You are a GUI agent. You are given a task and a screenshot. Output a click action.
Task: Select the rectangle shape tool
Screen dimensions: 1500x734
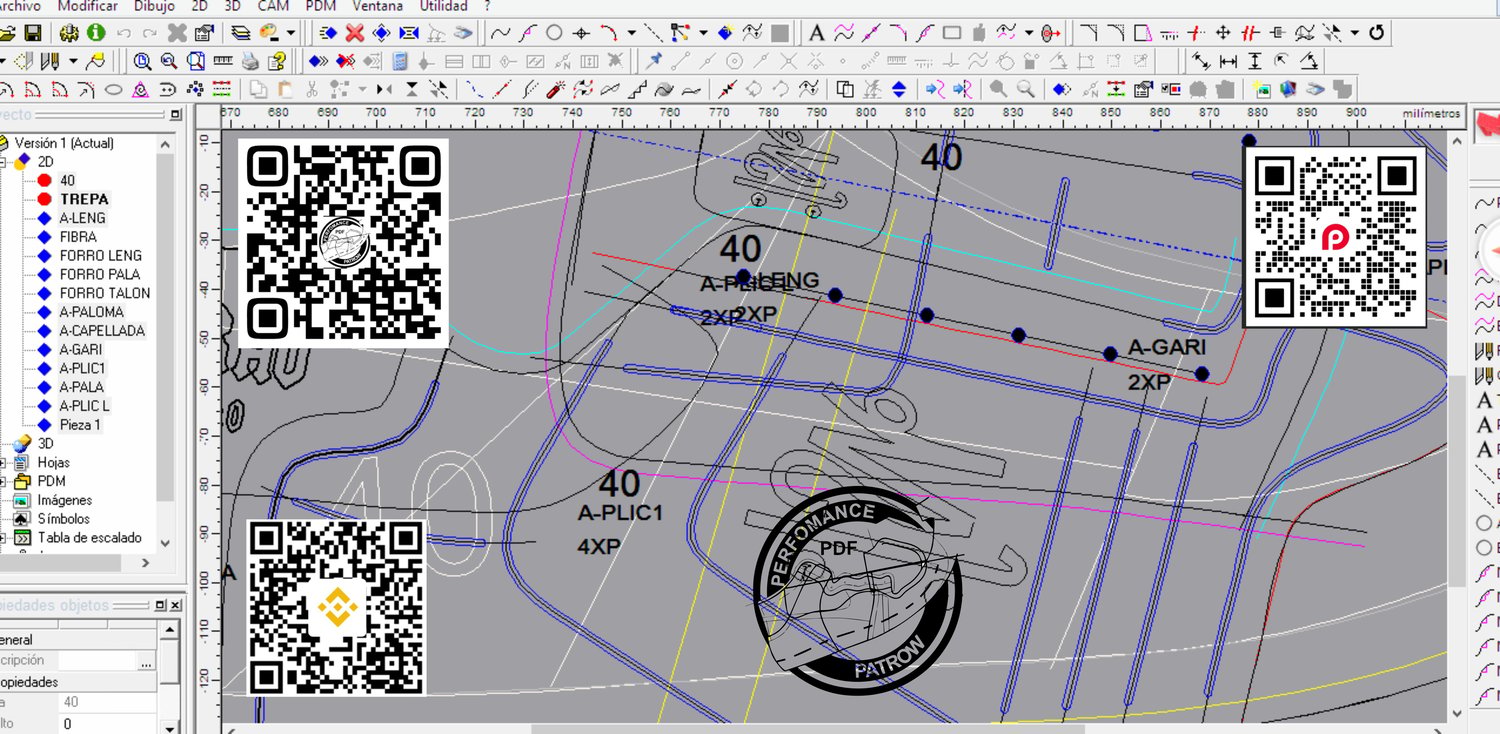point(952,33)
